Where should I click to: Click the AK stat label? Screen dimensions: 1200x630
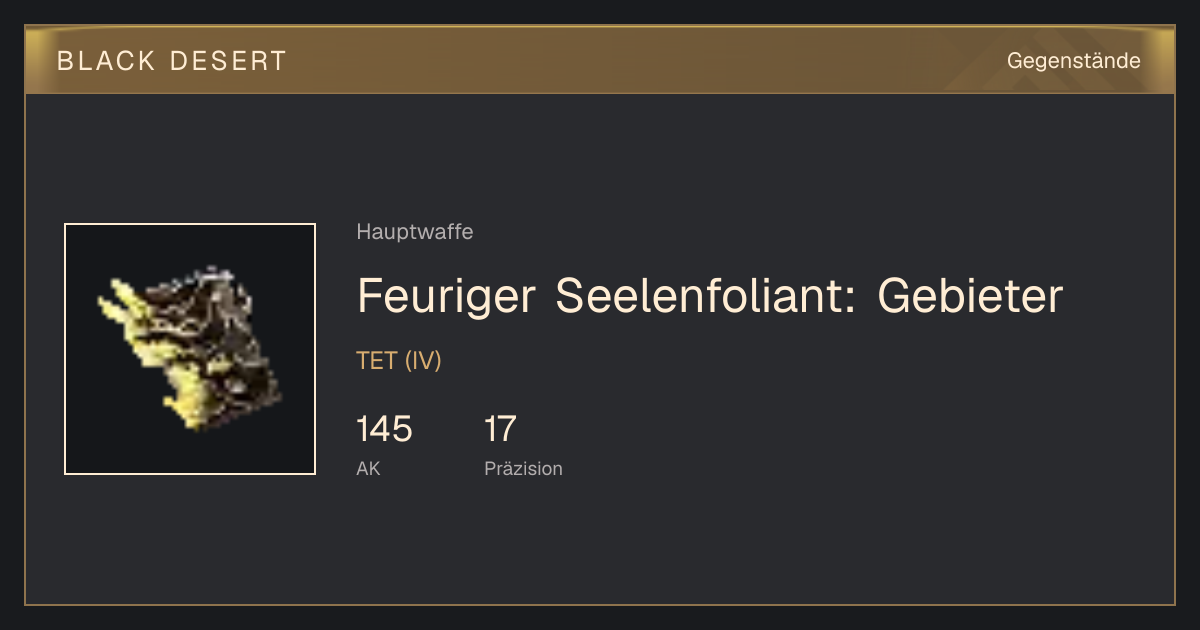tap(368, 468)
